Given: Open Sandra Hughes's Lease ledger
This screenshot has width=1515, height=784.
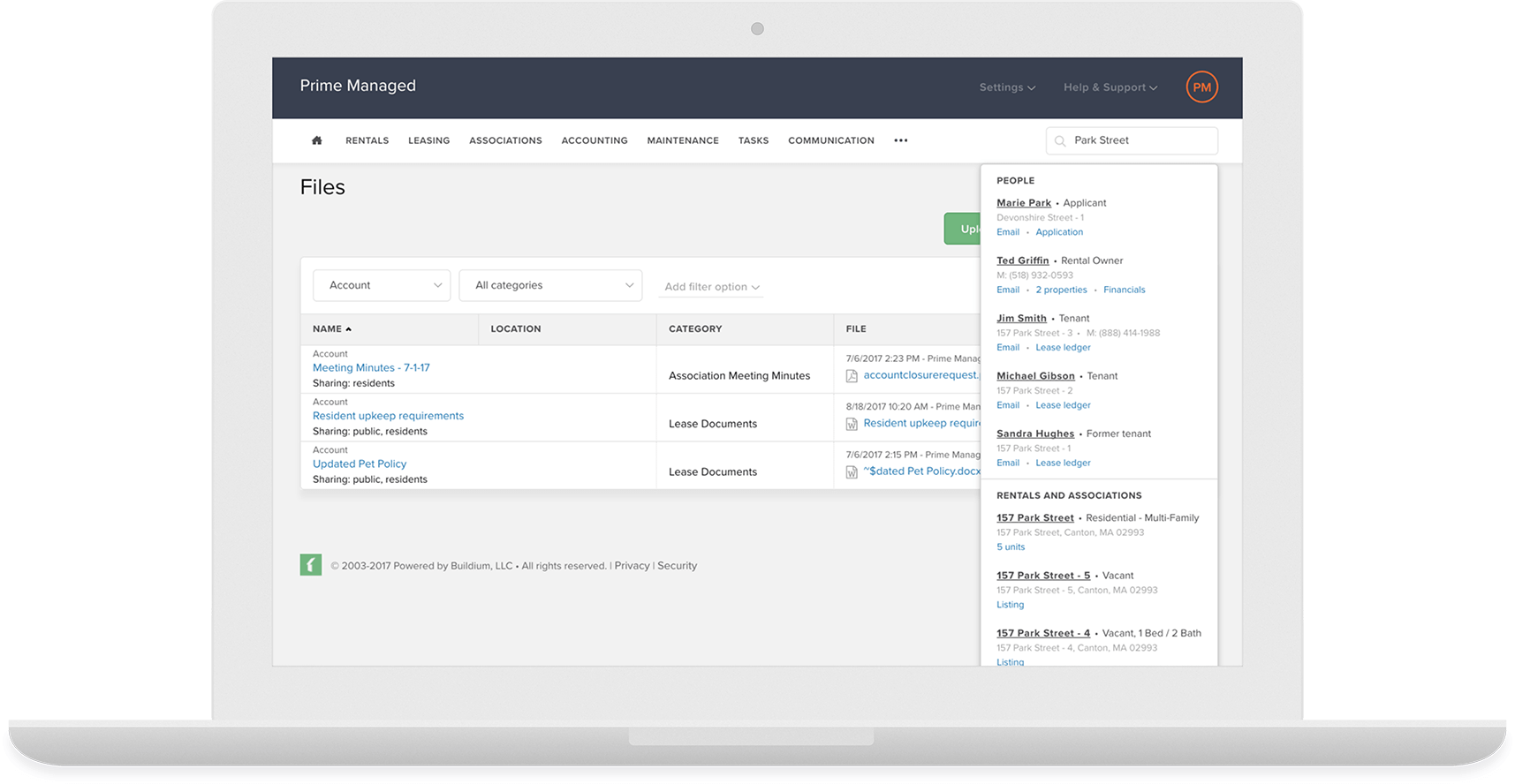Looking at the screenshot, I should [1063, 463].
